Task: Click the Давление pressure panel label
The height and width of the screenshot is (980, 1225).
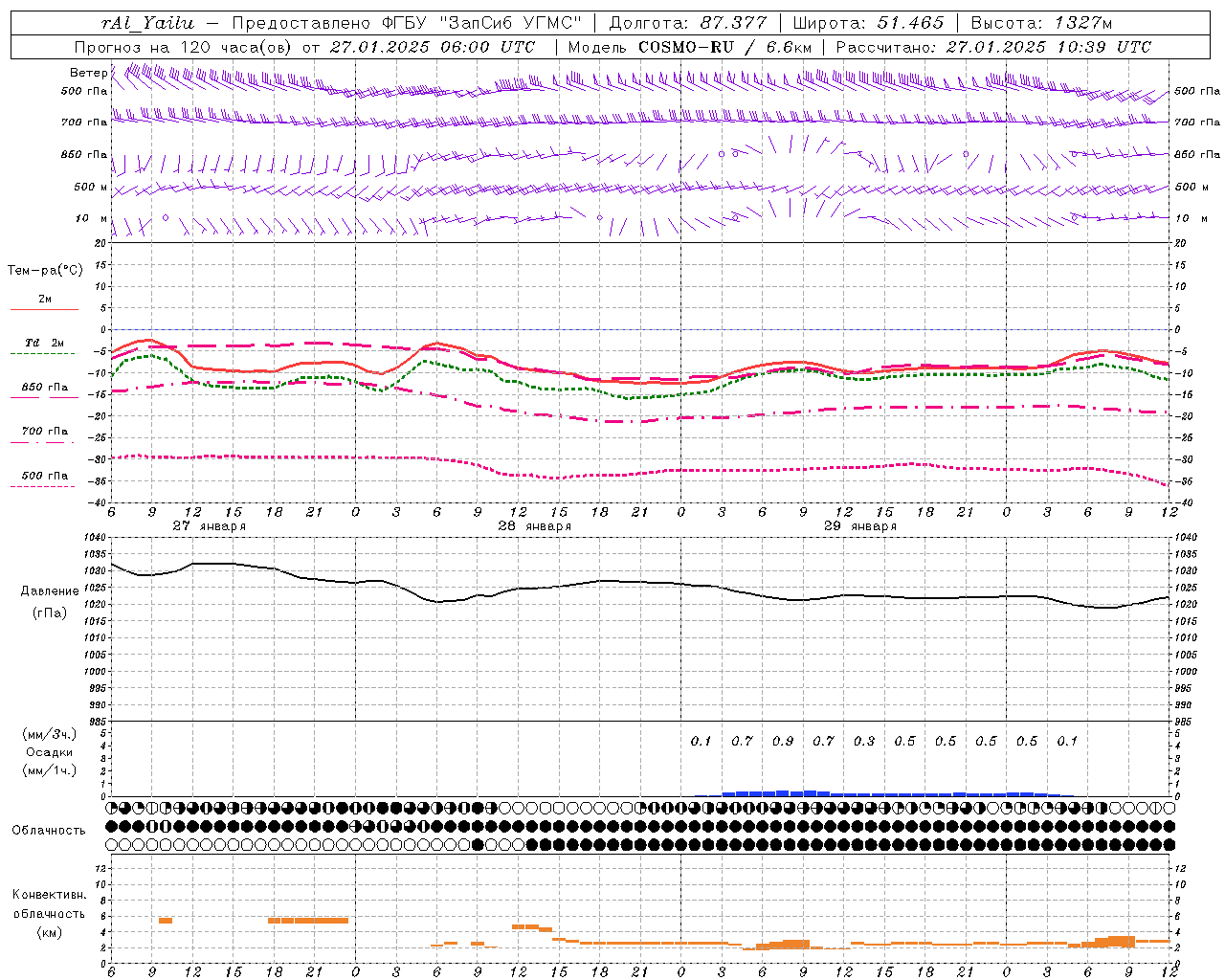Action: point(49,591)
